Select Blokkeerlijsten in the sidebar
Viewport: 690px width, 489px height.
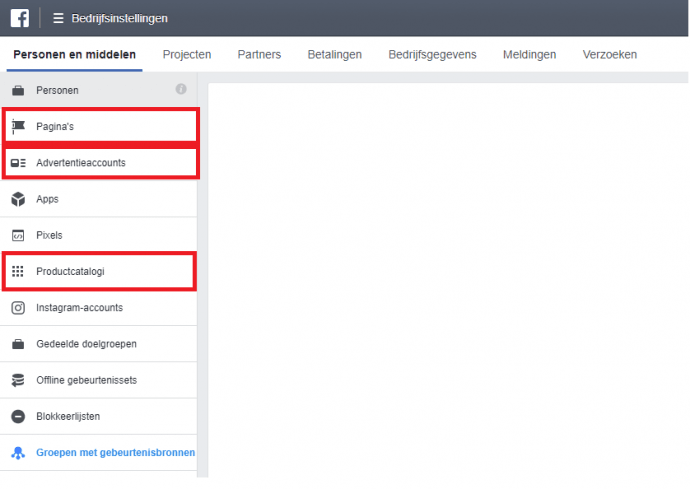point(99,416)
